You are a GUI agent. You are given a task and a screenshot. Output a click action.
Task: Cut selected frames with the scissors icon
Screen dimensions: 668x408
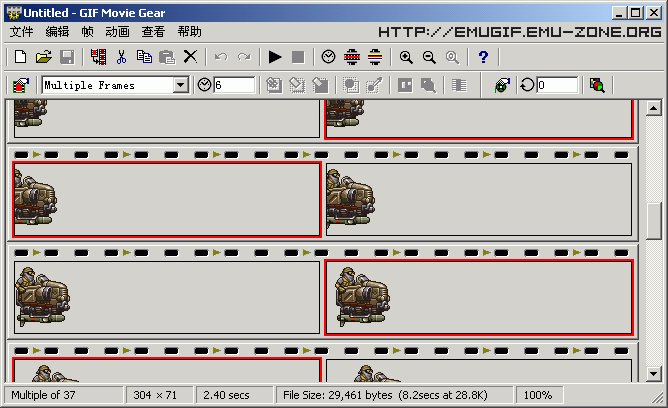tap(121, 57)
